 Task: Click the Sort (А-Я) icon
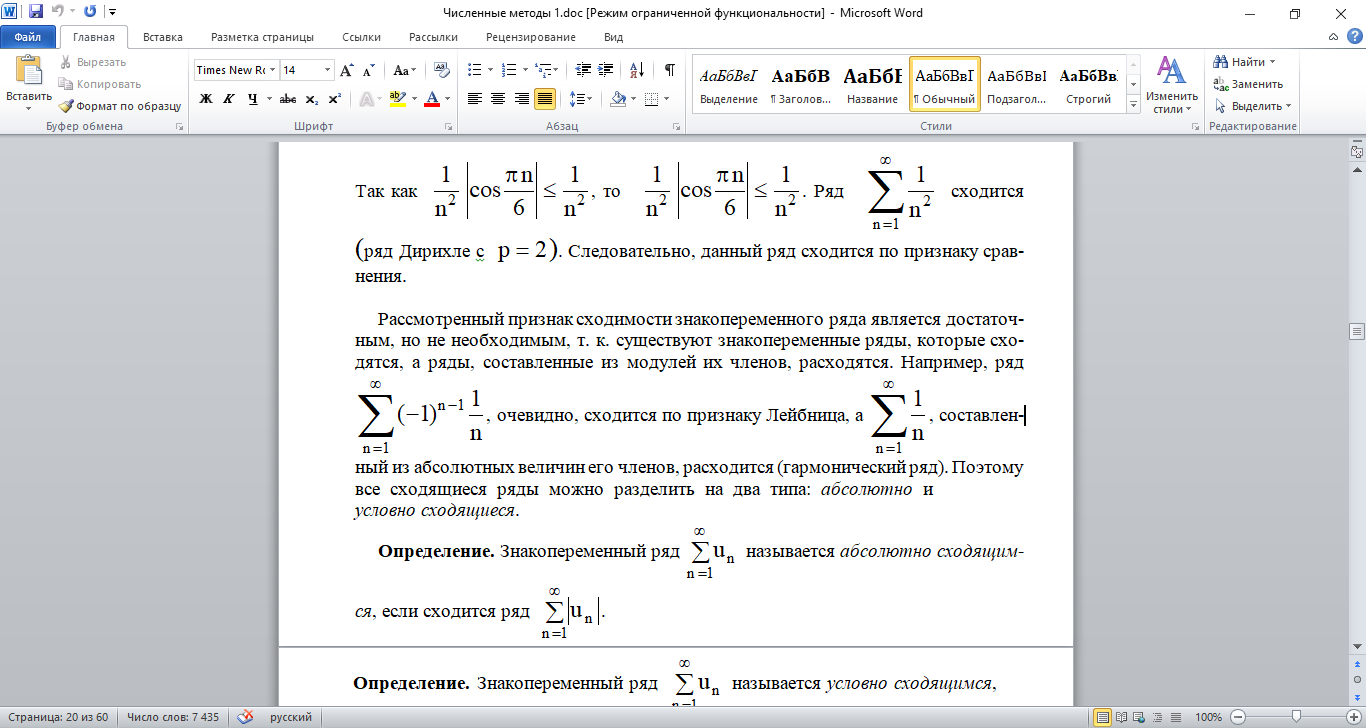(x=638, y=70)
